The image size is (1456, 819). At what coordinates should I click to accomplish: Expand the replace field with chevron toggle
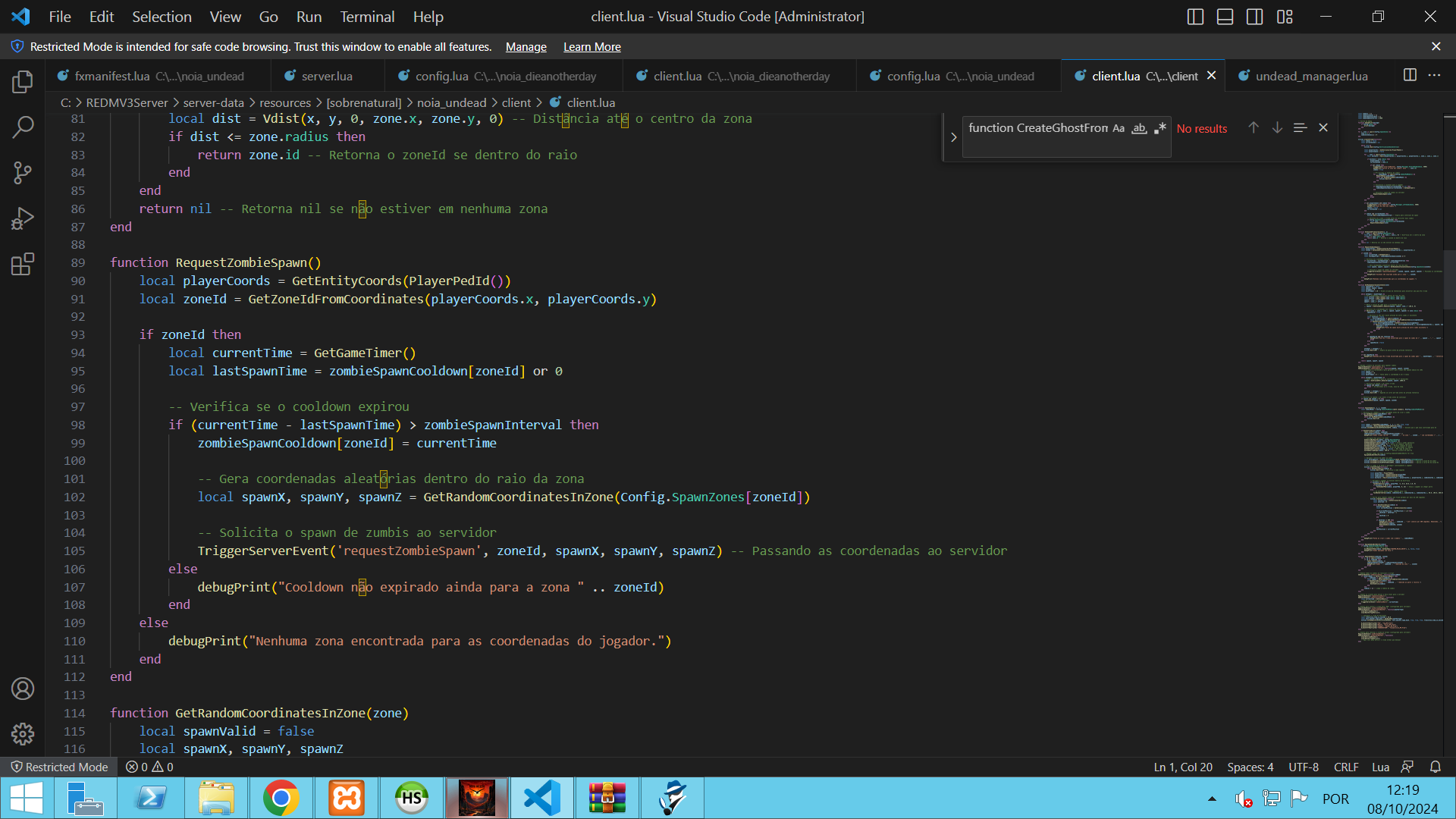tap(953, 137)
